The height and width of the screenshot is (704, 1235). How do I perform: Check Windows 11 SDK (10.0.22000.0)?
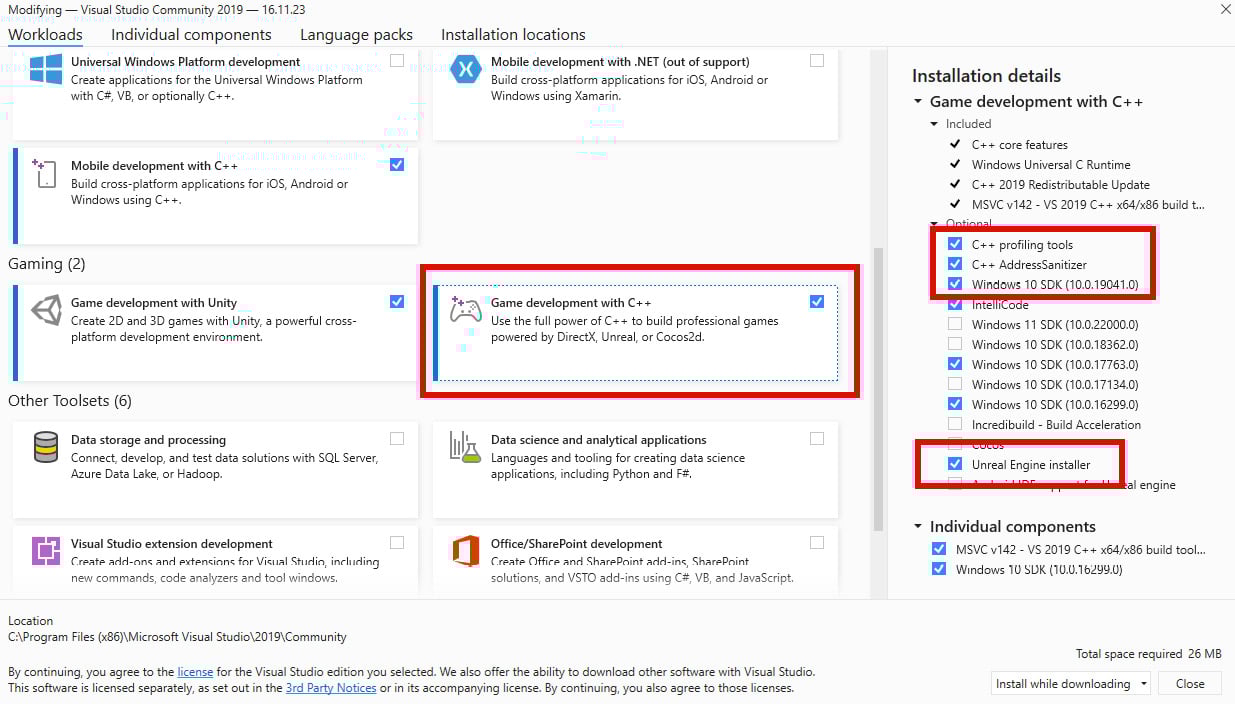(x=955, y=324)
